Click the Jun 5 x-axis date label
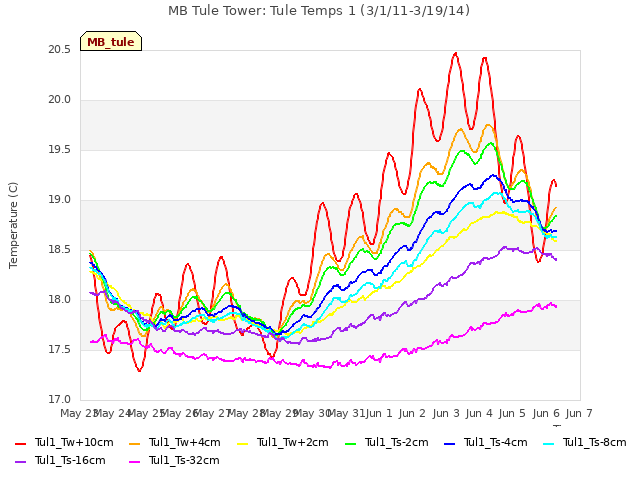 512,413
